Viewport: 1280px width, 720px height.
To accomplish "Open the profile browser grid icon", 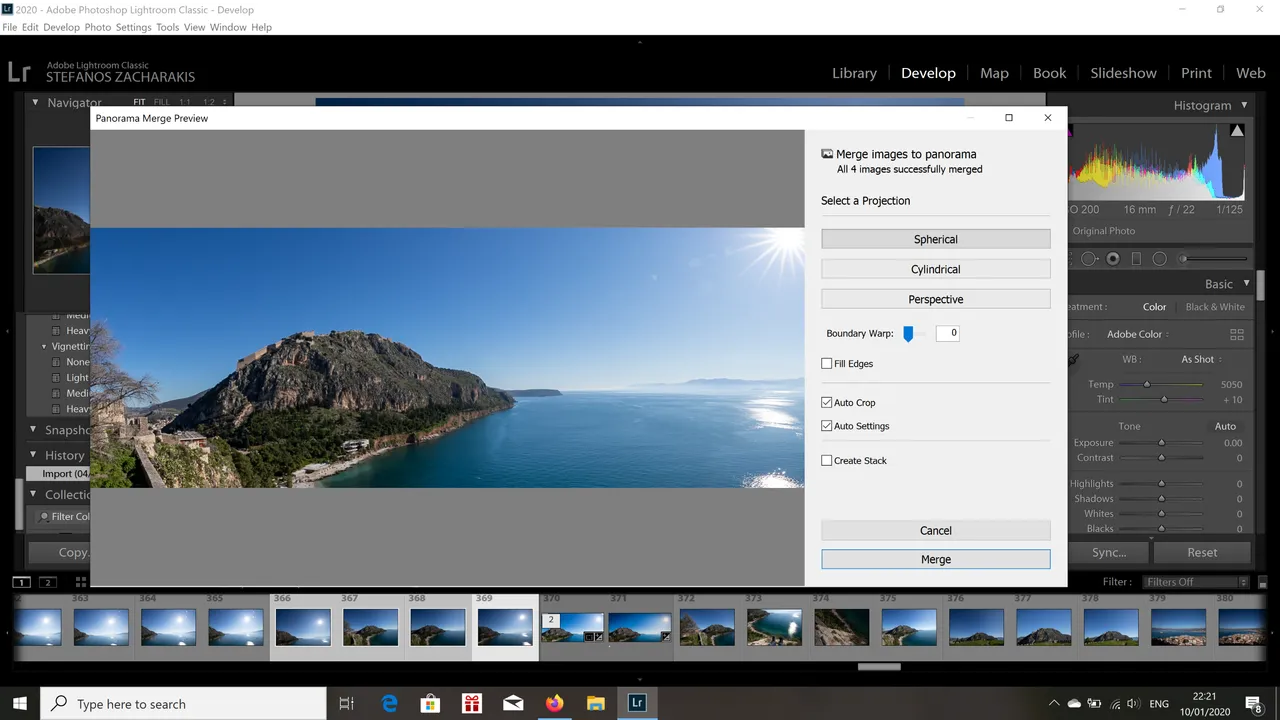I will (x=1237, y=334).
